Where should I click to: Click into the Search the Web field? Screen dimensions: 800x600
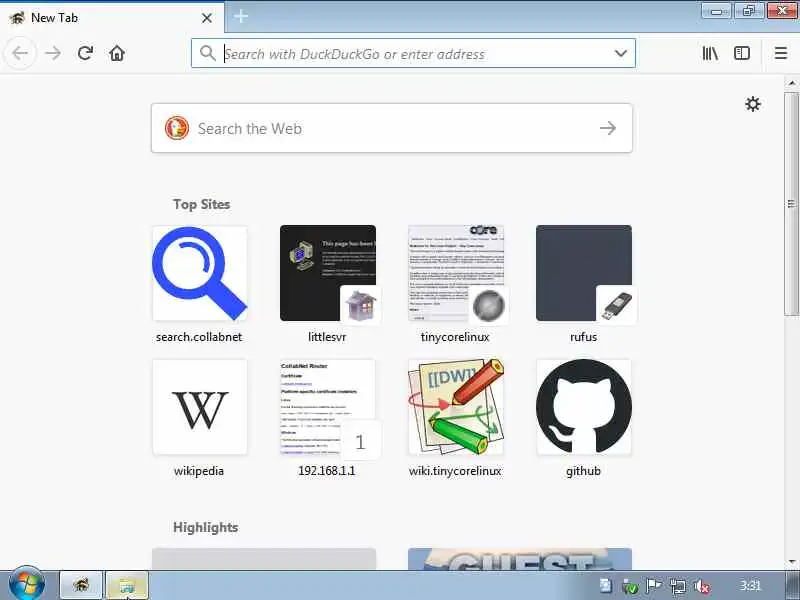392,128
